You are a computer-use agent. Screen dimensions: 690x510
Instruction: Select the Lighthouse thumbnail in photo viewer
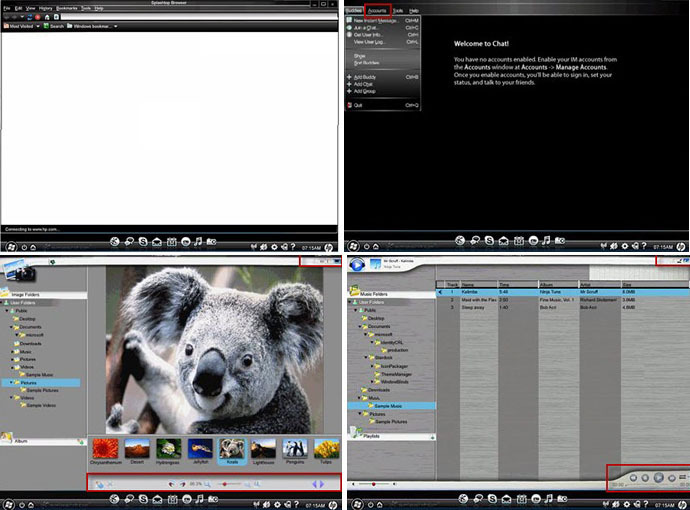(263, 449)
